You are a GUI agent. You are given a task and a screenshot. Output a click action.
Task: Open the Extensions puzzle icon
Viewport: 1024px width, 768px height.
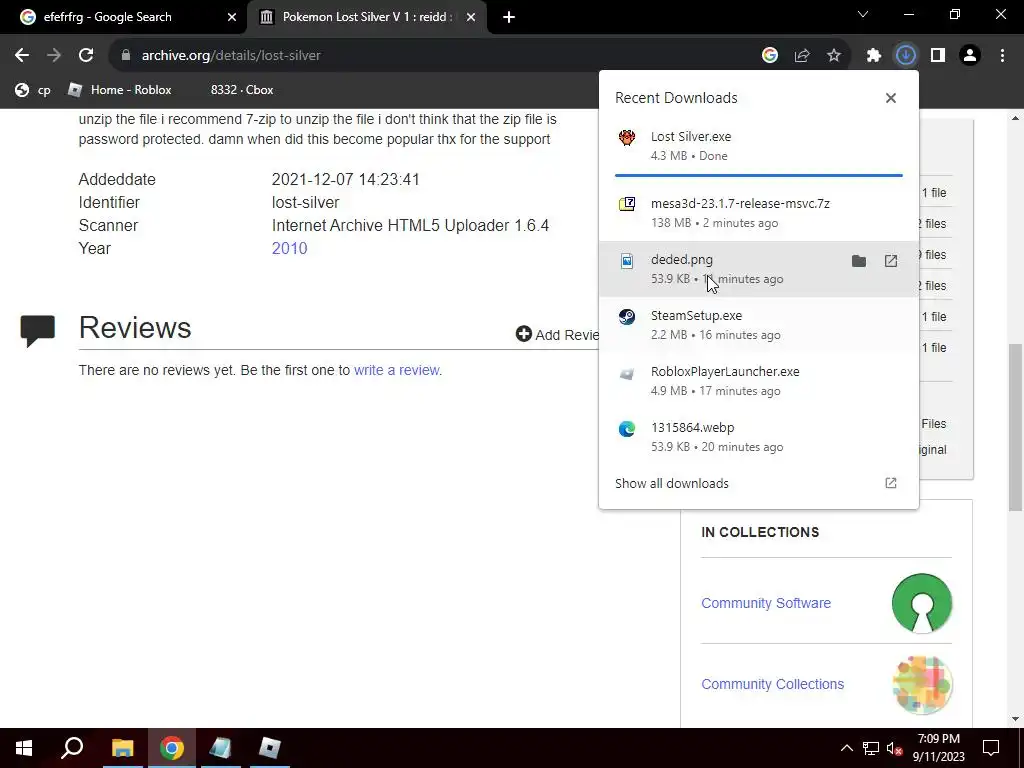[x=874, y=56]
